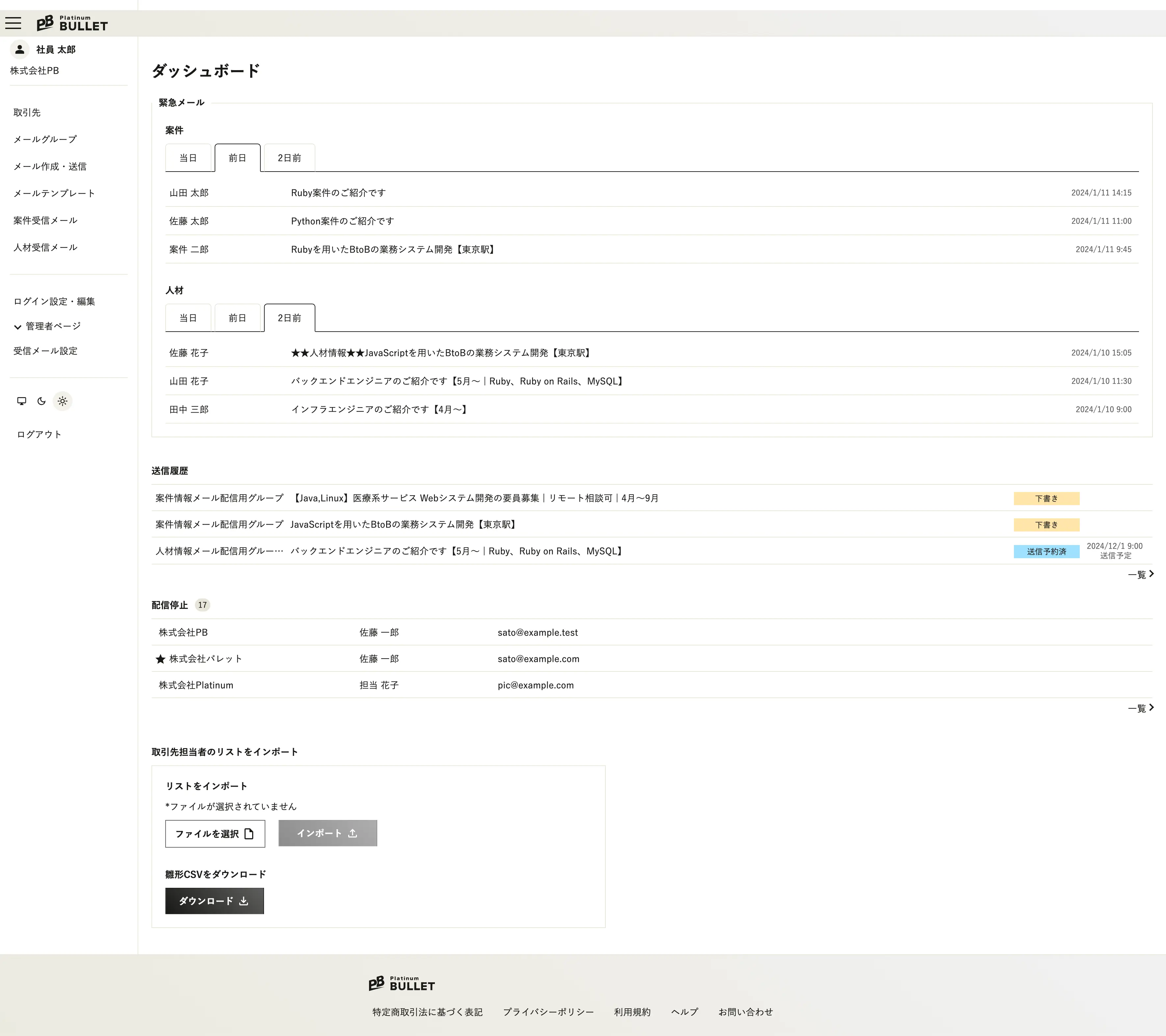Viewport: 1166px width, 1036px height.
Task: Click ログアウト in the sidebar
Action: 40,434
